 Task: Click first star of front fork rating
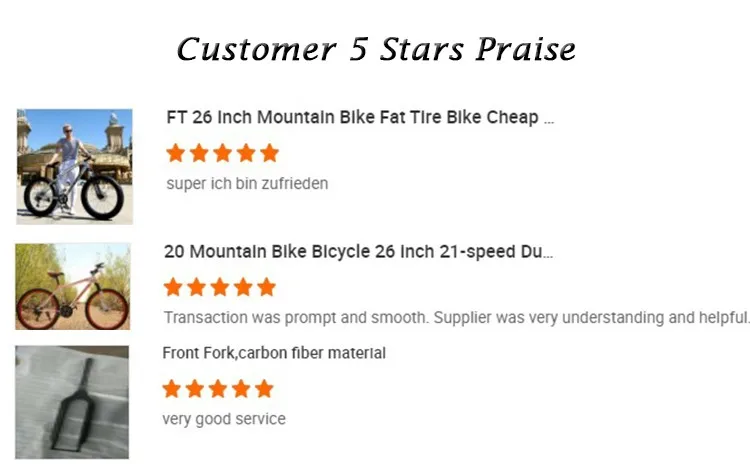click(x=171, y=389)
